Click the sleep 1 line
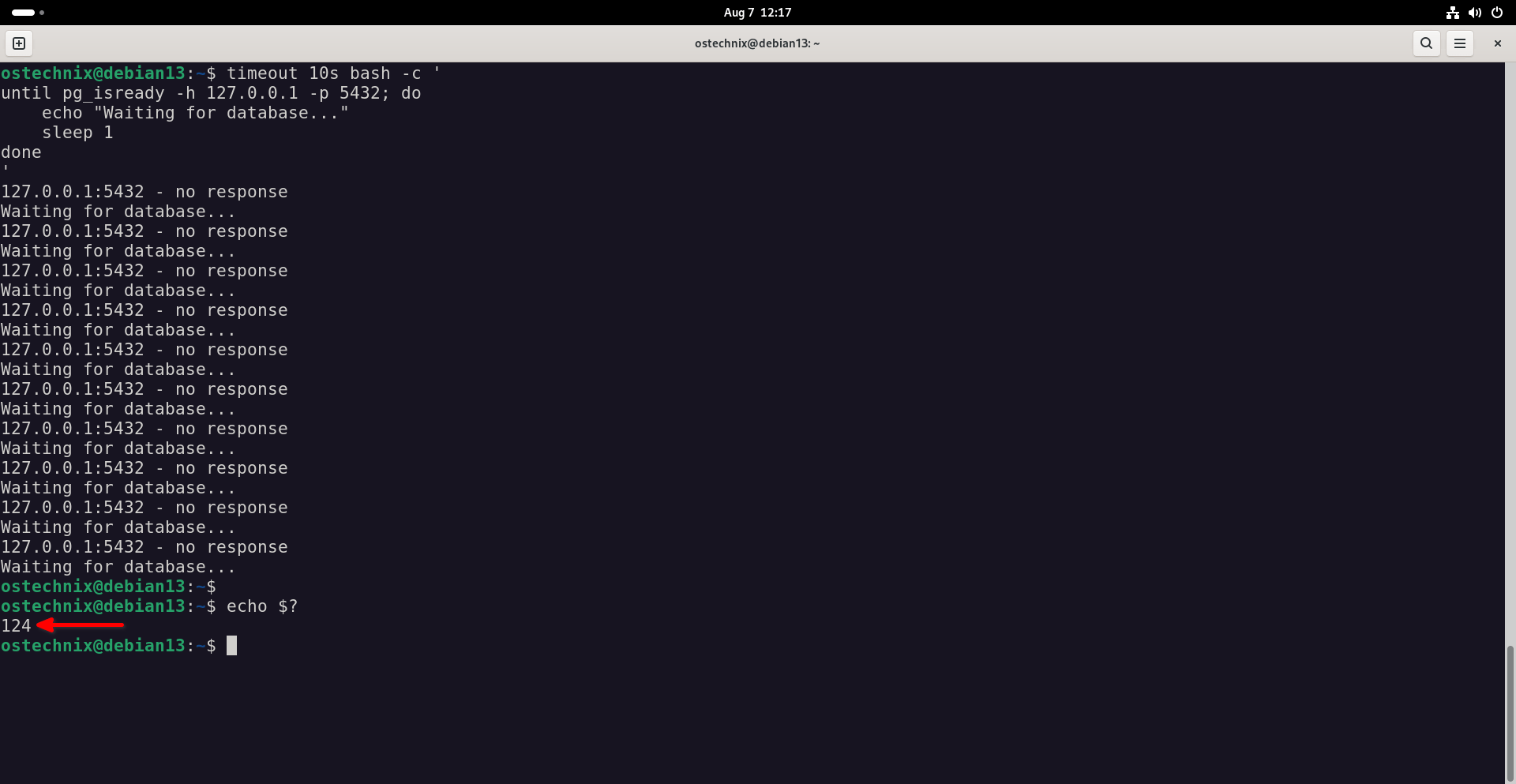Viewport: 1516px width, 784px height. (77, 133)
